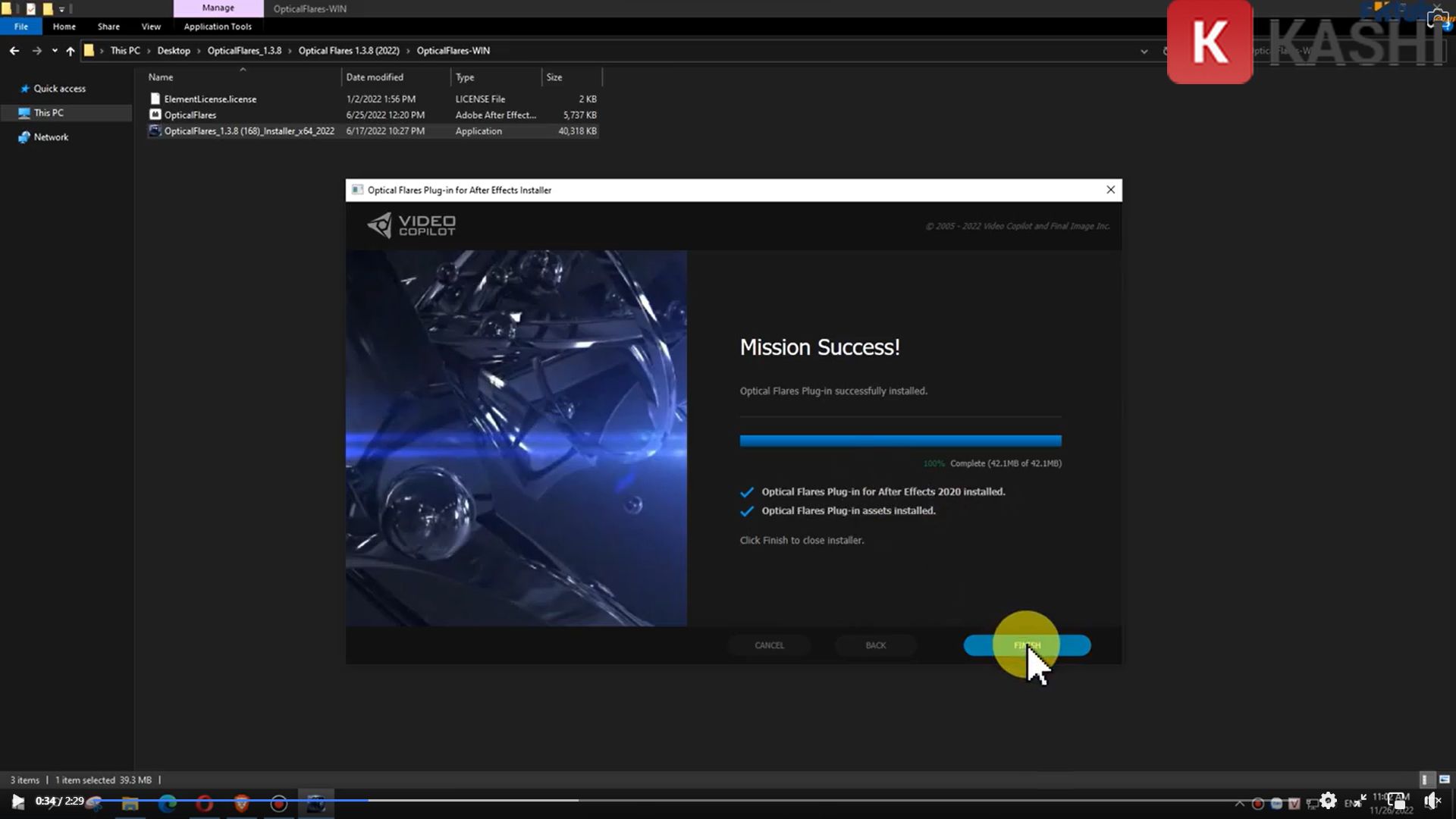This screenshot has width=1456, height=819.
Task: Open the Share ribbon tab
Action: [108, 27]
